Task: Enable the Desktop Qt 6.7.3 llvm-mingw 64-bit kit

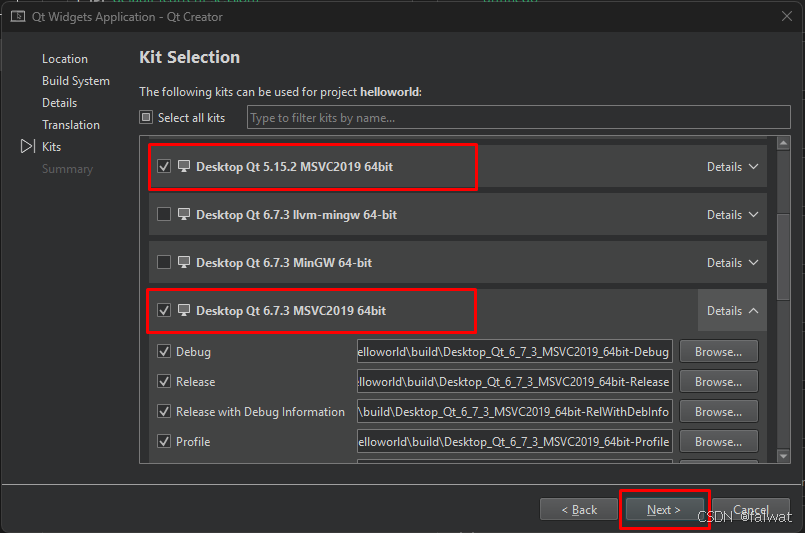Action: click(164, 214)
